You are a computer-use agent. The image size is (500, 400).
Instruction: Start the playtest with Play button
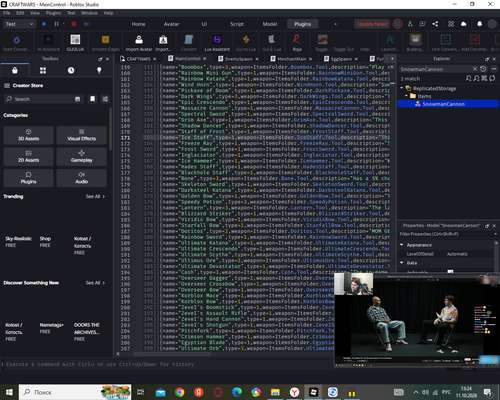[x=44, y=24]
